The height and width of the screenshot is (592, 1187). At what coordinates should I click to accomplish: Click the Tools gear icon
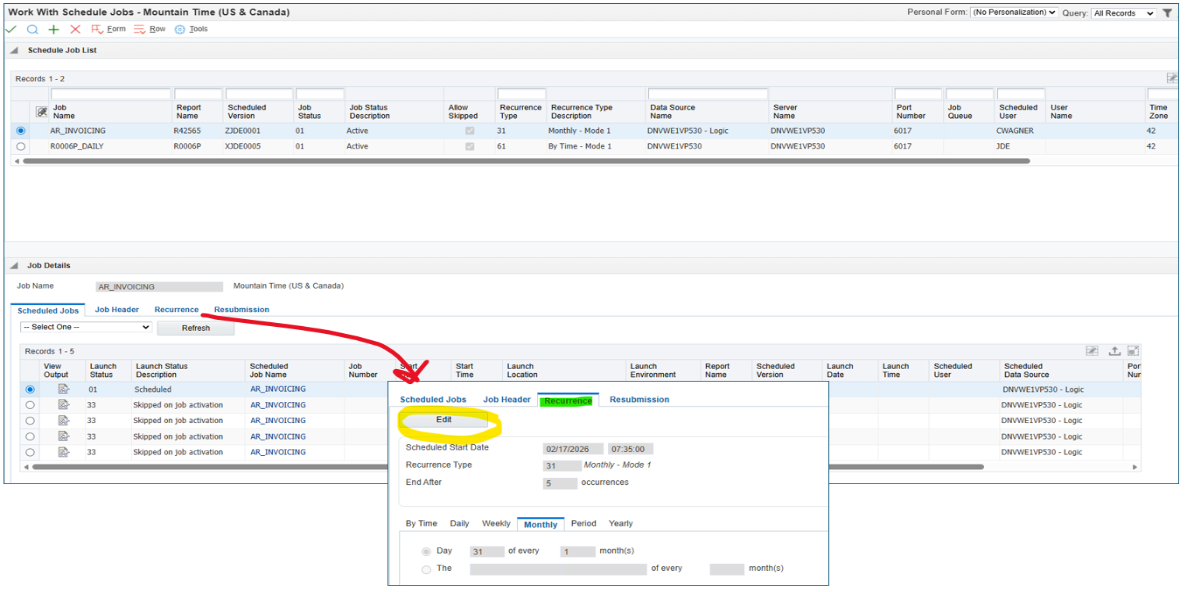(x=180, y=30)
